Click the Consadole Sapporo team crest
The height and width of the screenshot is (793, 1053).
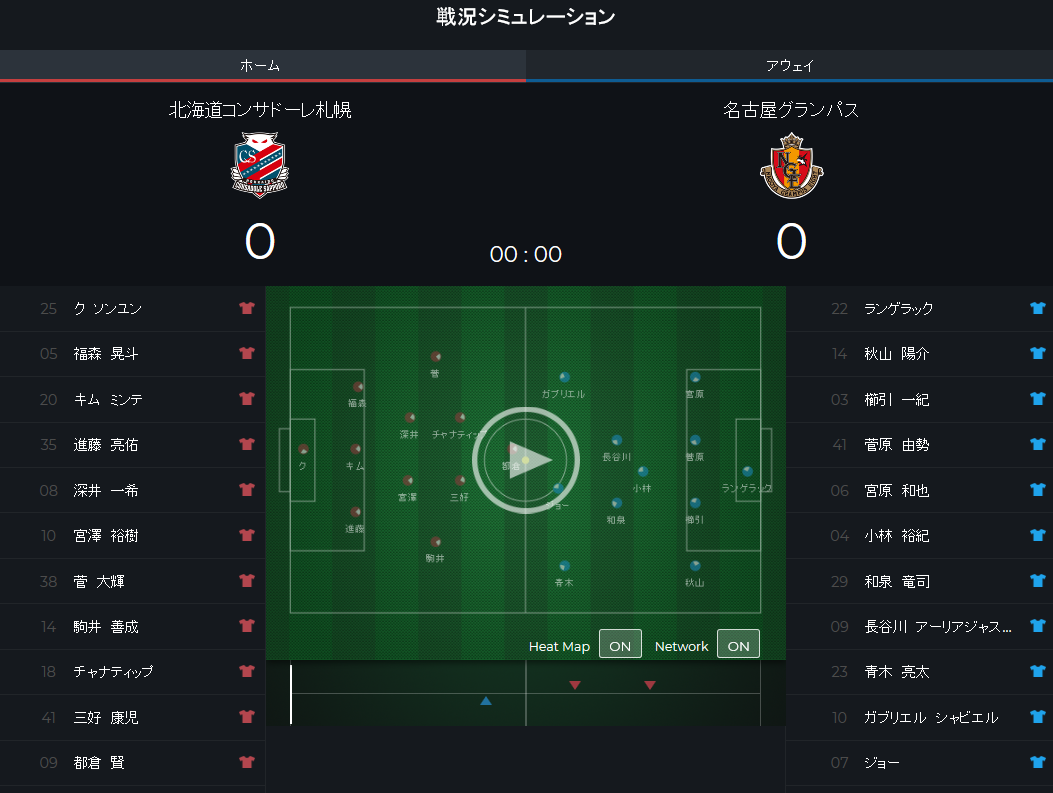pyautogui.click(x=260, y=165)
